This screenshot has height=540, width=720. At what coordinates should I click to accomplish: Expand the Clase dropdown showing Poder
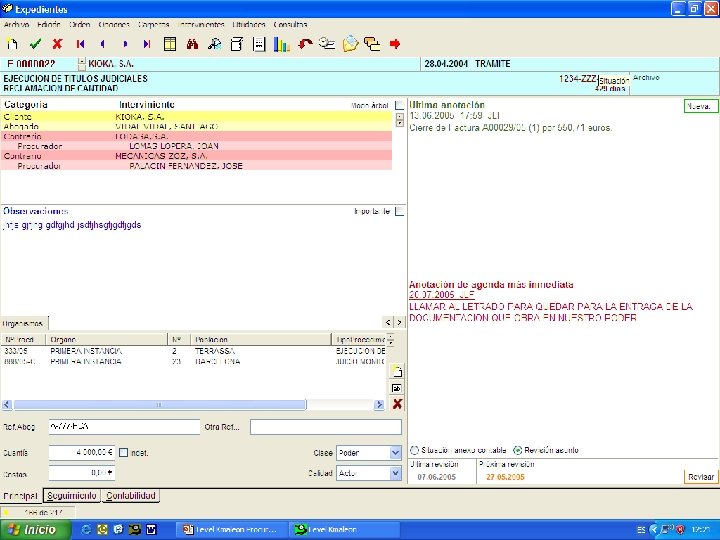(395, 452)
